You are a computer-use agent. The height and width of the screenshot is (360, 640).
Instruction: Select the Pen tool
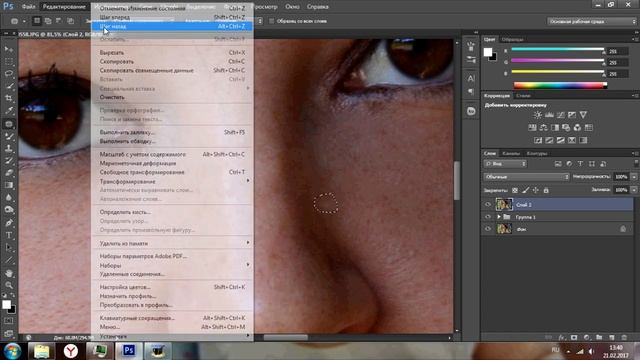pyautogui.click(x=9, y=223)
